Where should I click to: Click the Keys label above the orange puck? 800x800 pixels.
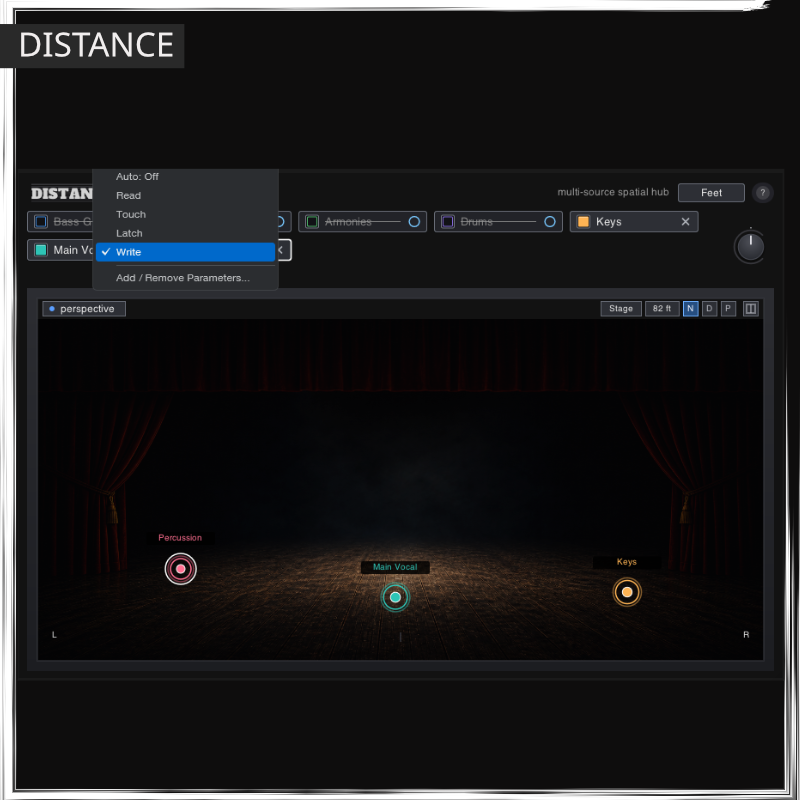point(627,562)
